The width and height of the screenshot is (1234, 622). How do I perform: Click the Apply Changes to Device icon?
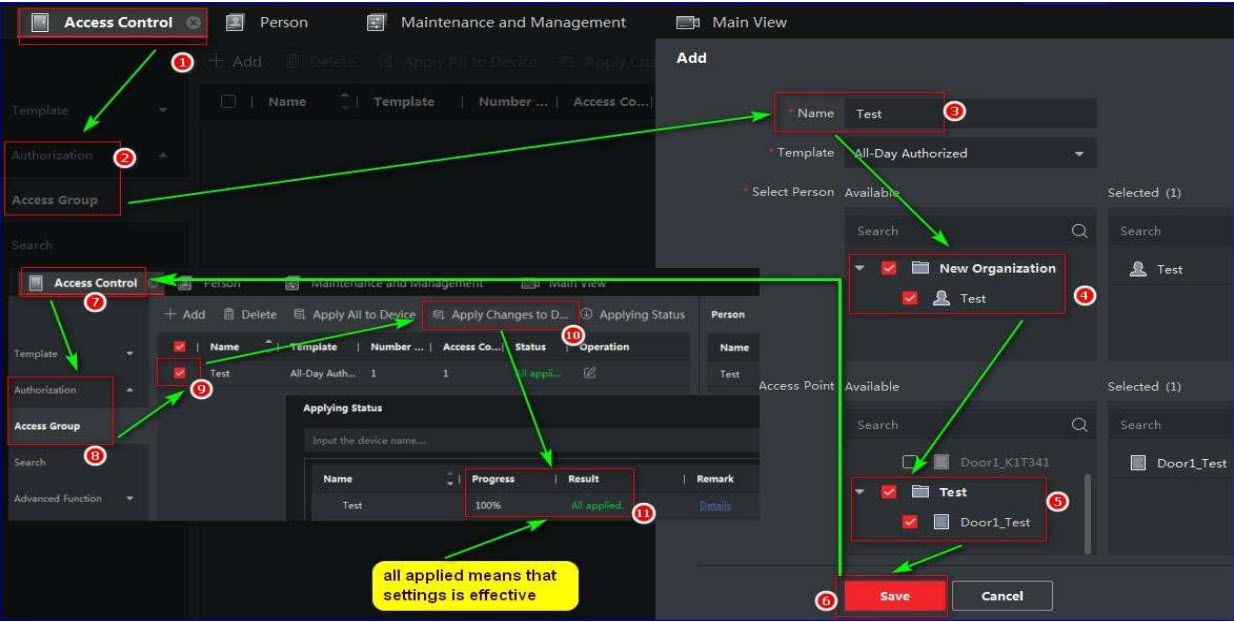[x=438, y=315]
